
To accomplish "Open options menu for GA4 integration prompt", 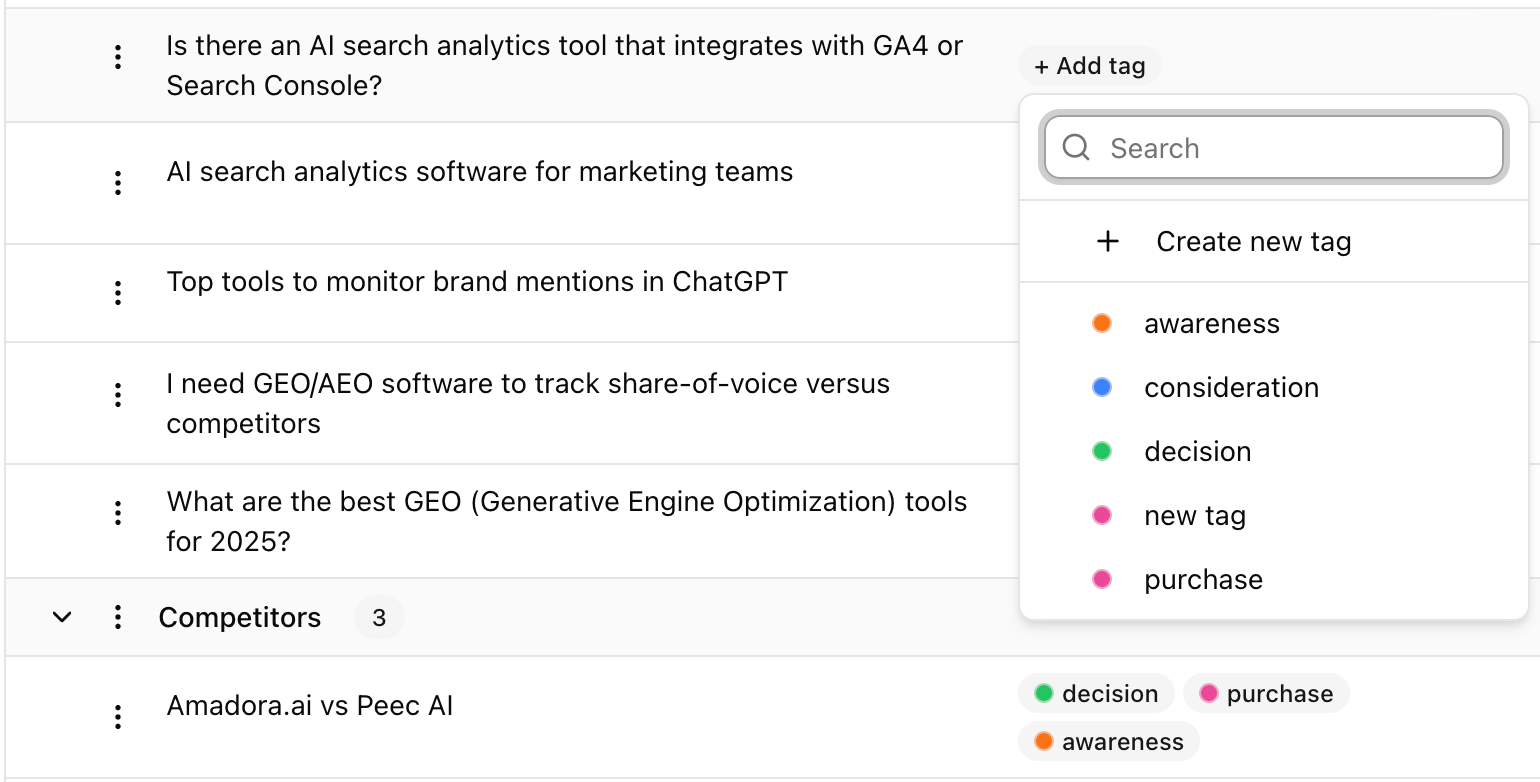I will 118,58.
